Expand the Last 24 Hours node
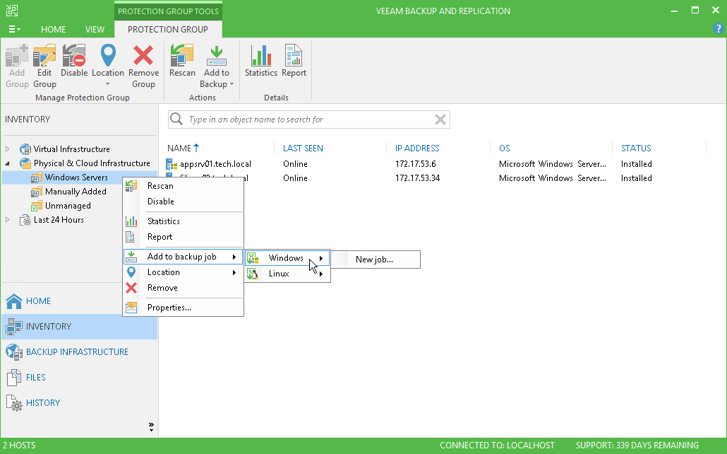727x454 pixels. coord(7,220)
